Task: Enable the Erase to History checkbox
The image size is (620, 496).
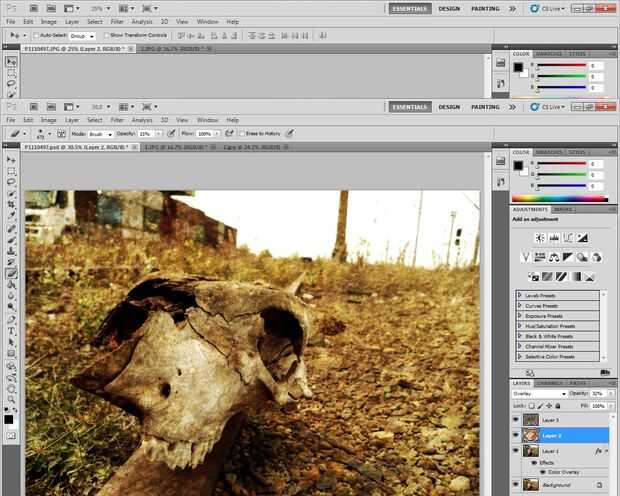Action: pos(242,134)
